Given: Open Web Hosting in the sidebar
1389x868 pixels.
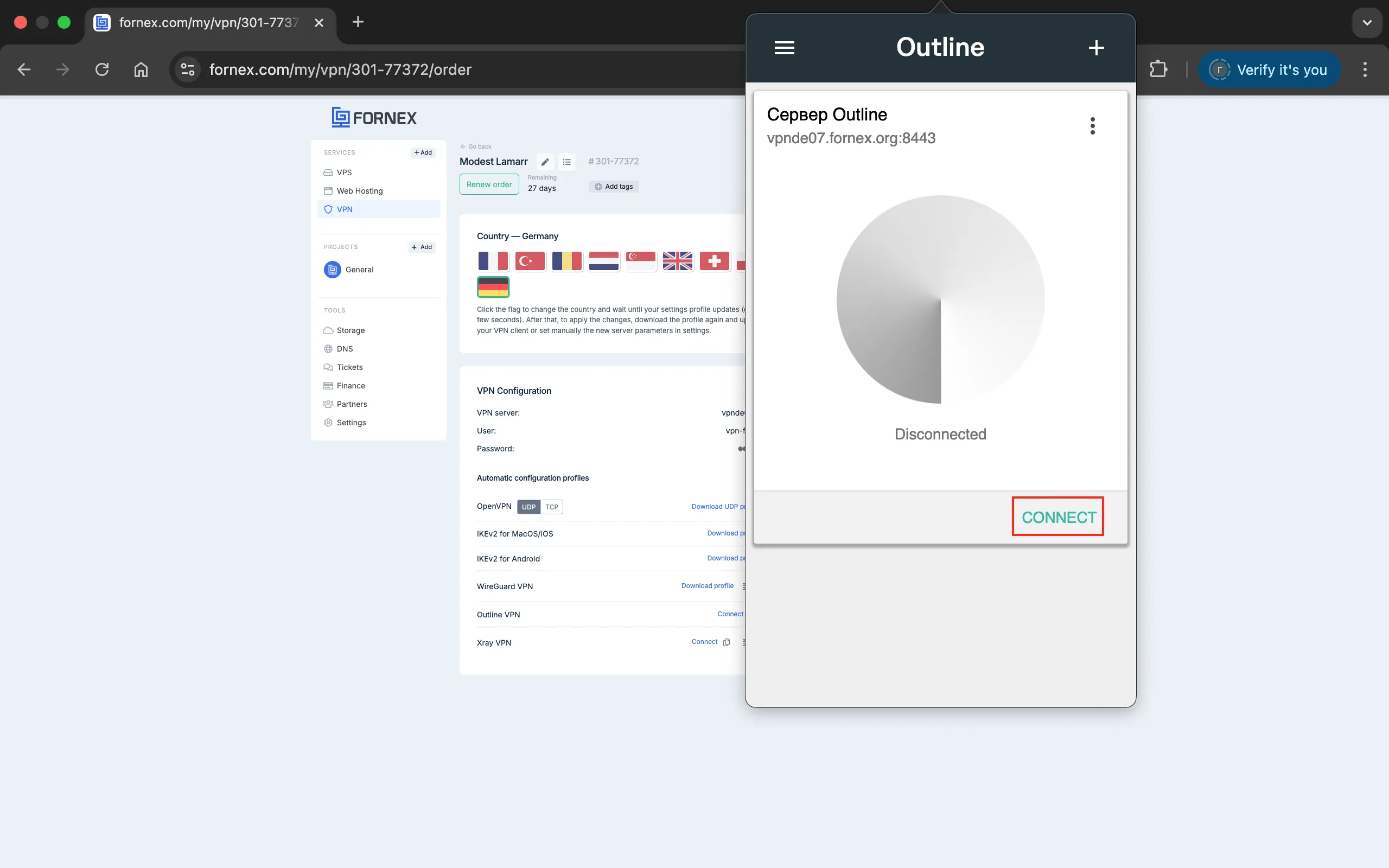Looking at the screenshot, I should tap(359, 190).
